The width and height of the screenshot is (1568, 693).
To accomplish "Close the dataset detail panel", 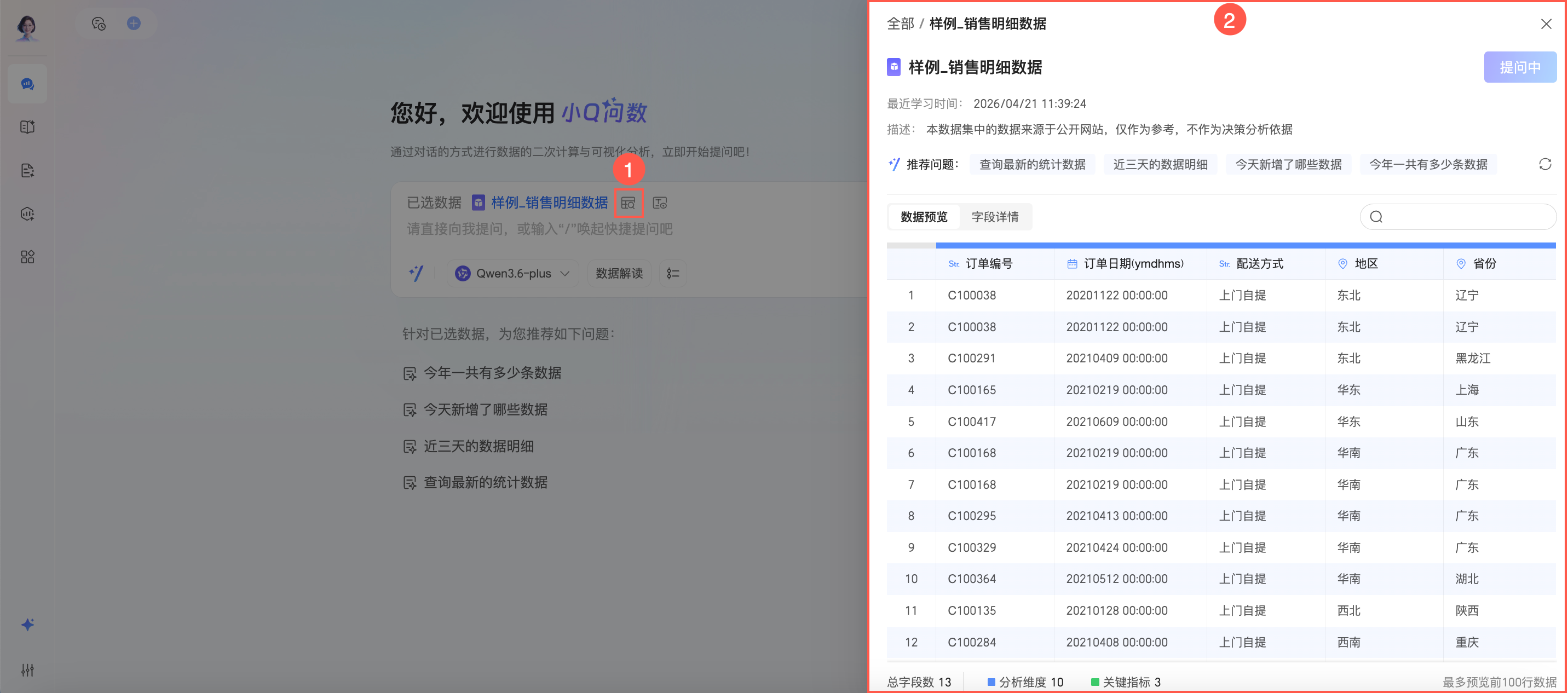I will pyautogui.click(x=1546, y=24).
